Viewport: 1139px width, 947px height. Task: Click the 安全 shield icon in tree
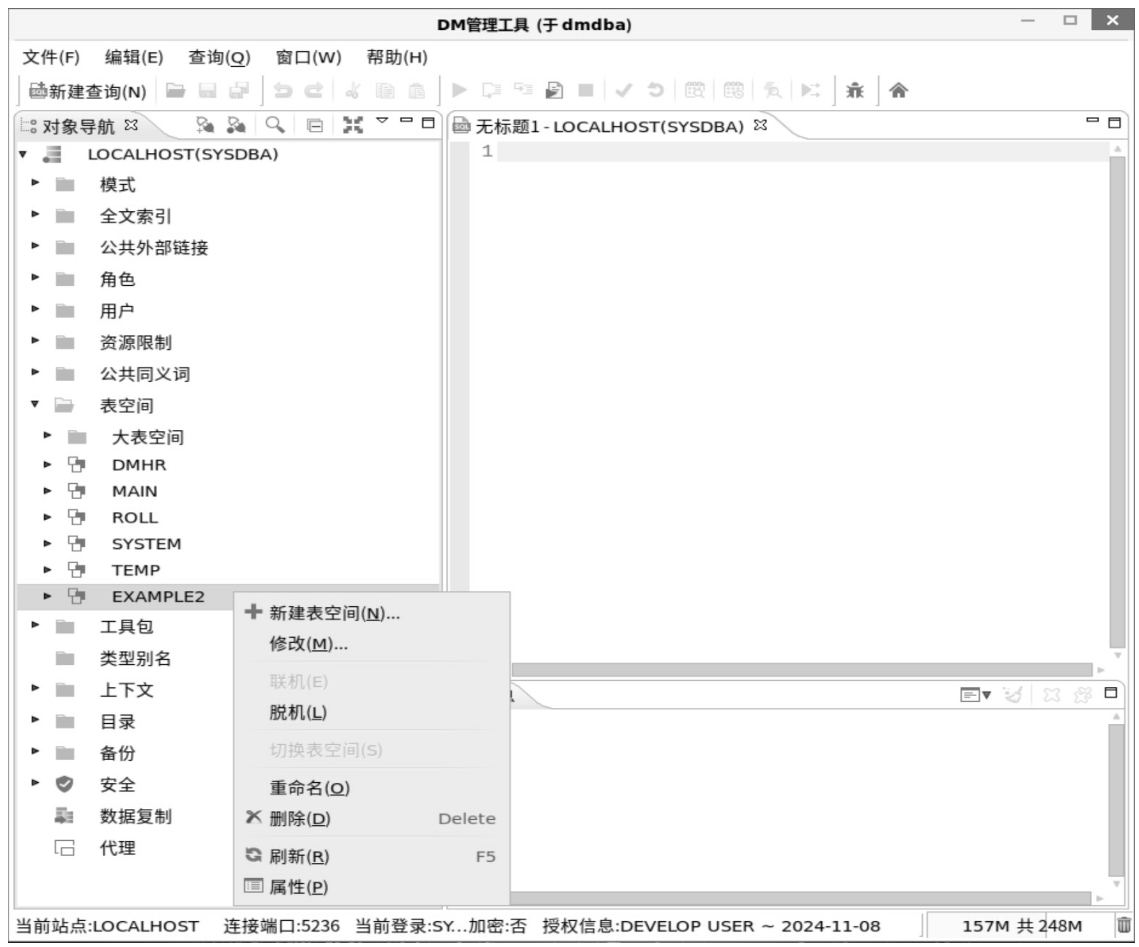pos(65,784)
